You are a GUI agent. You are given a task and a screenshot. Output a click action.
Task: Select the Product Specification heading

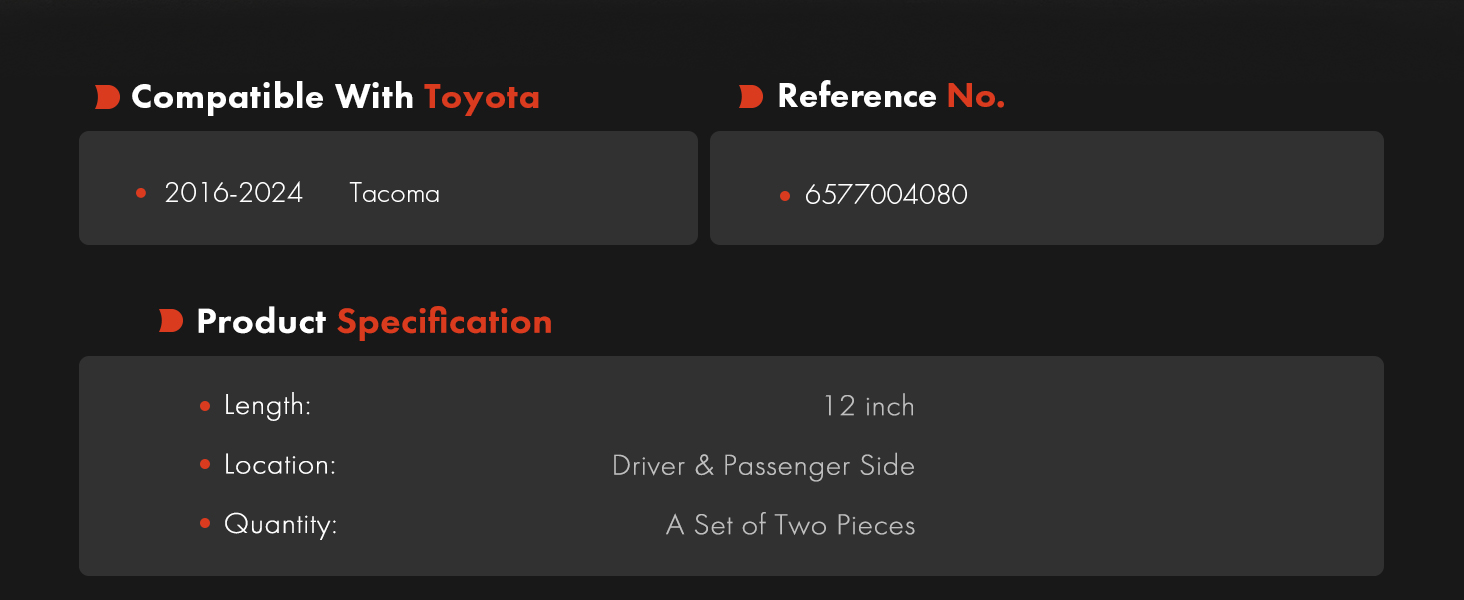374,321
